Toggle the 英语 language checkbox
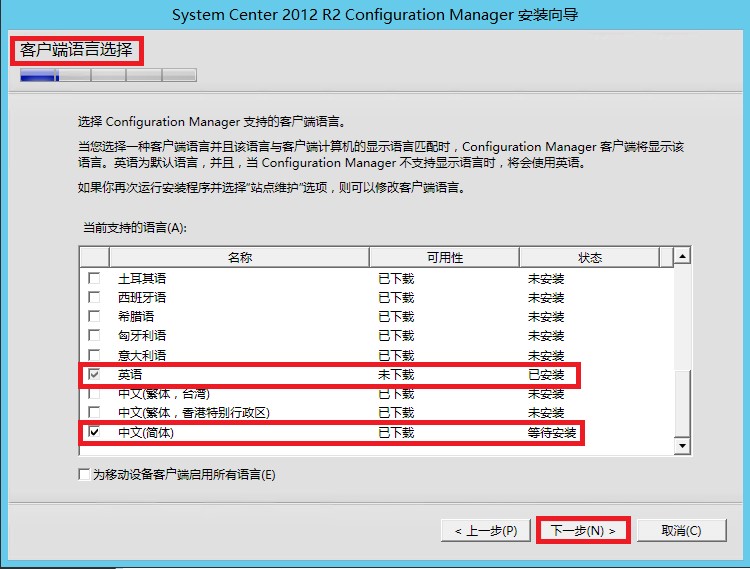This screenshot has width=750, height=569. pos(94,374)
